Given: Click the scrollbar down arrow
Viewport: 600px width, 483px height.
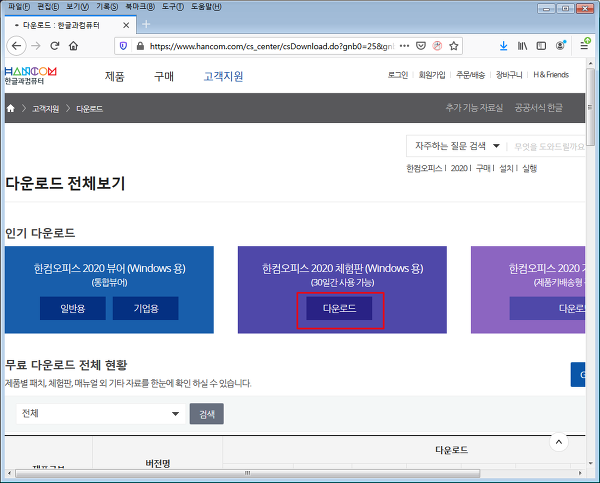Looking at the screenshot, I should (x=590, y=463).
